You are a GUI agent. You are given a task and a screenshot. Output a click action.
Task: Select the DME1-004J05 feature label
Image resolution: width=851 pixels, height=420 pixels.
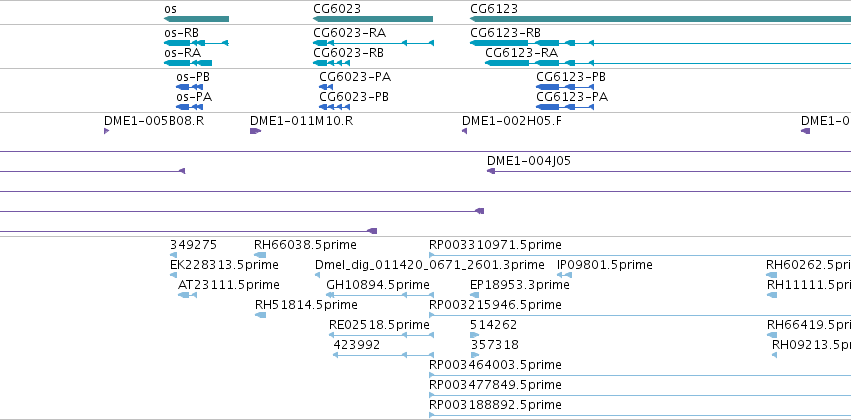point(529,161)
